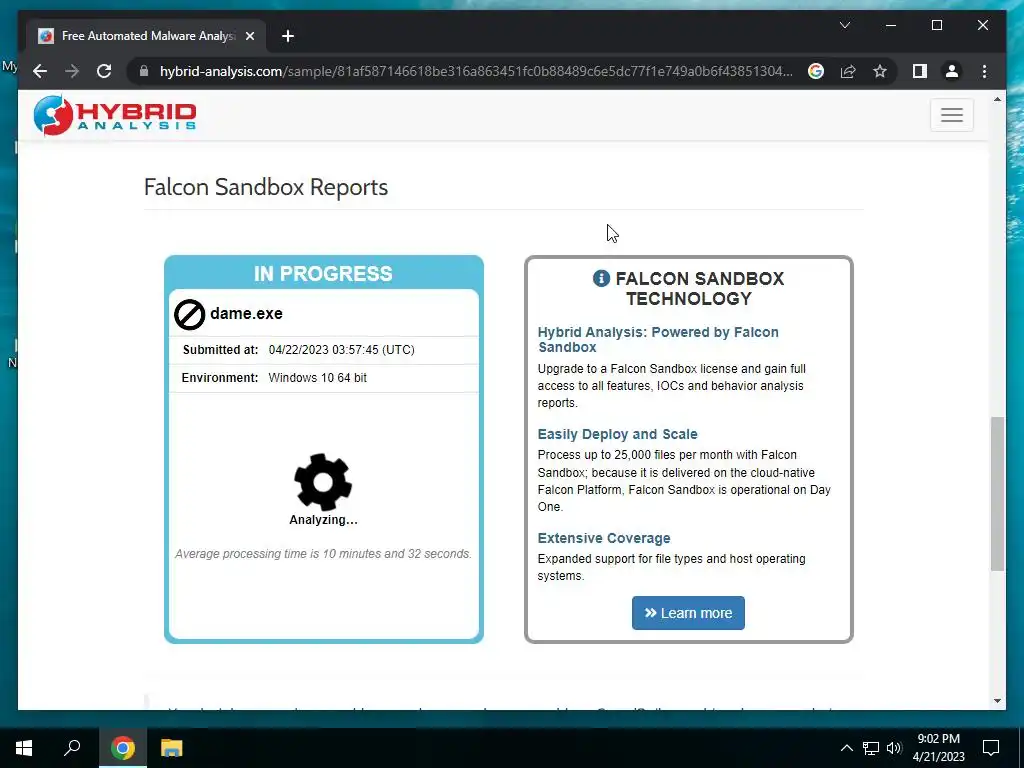Show hidden system tray icons
The width and height of the screenshot is (1024, 768).
pos(846,748)
